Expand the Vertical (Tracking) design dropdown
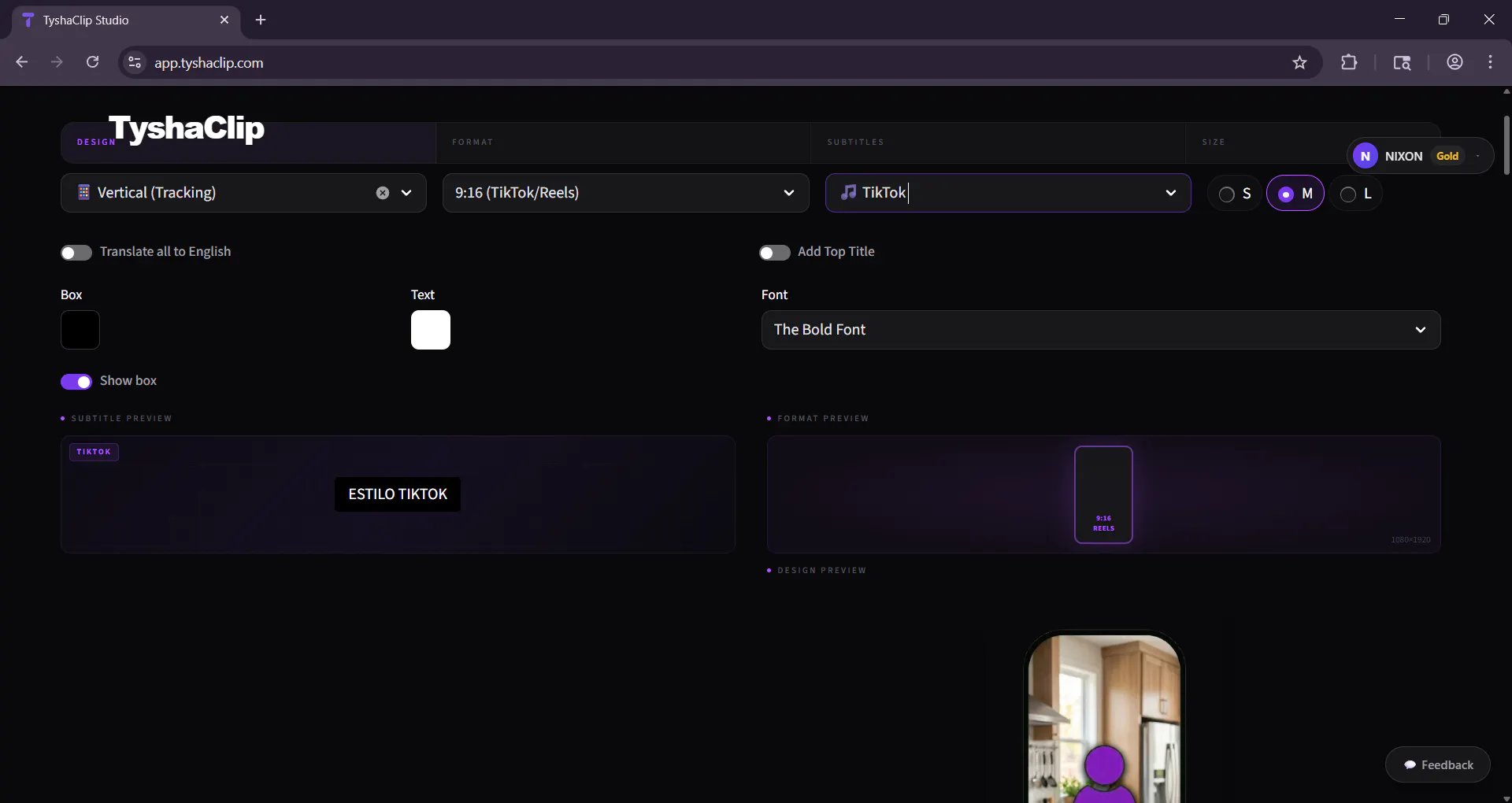The image size is (1512, 803). [406, 193]
